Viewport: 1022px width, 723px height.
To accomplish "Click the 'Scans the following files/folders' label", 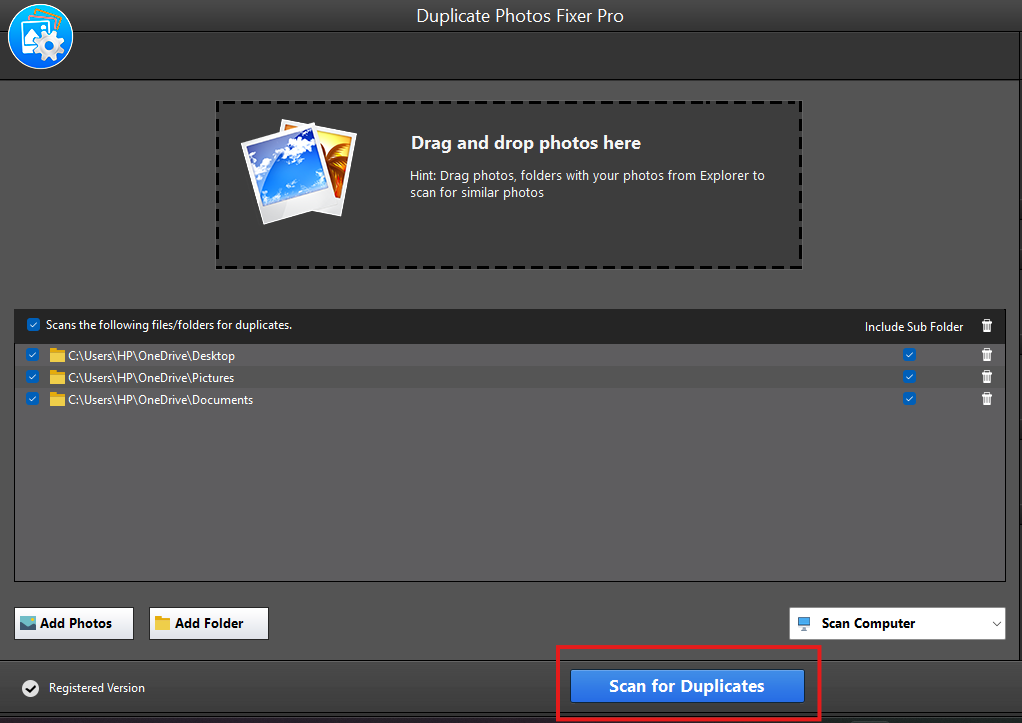I will (x=169, y=325).
